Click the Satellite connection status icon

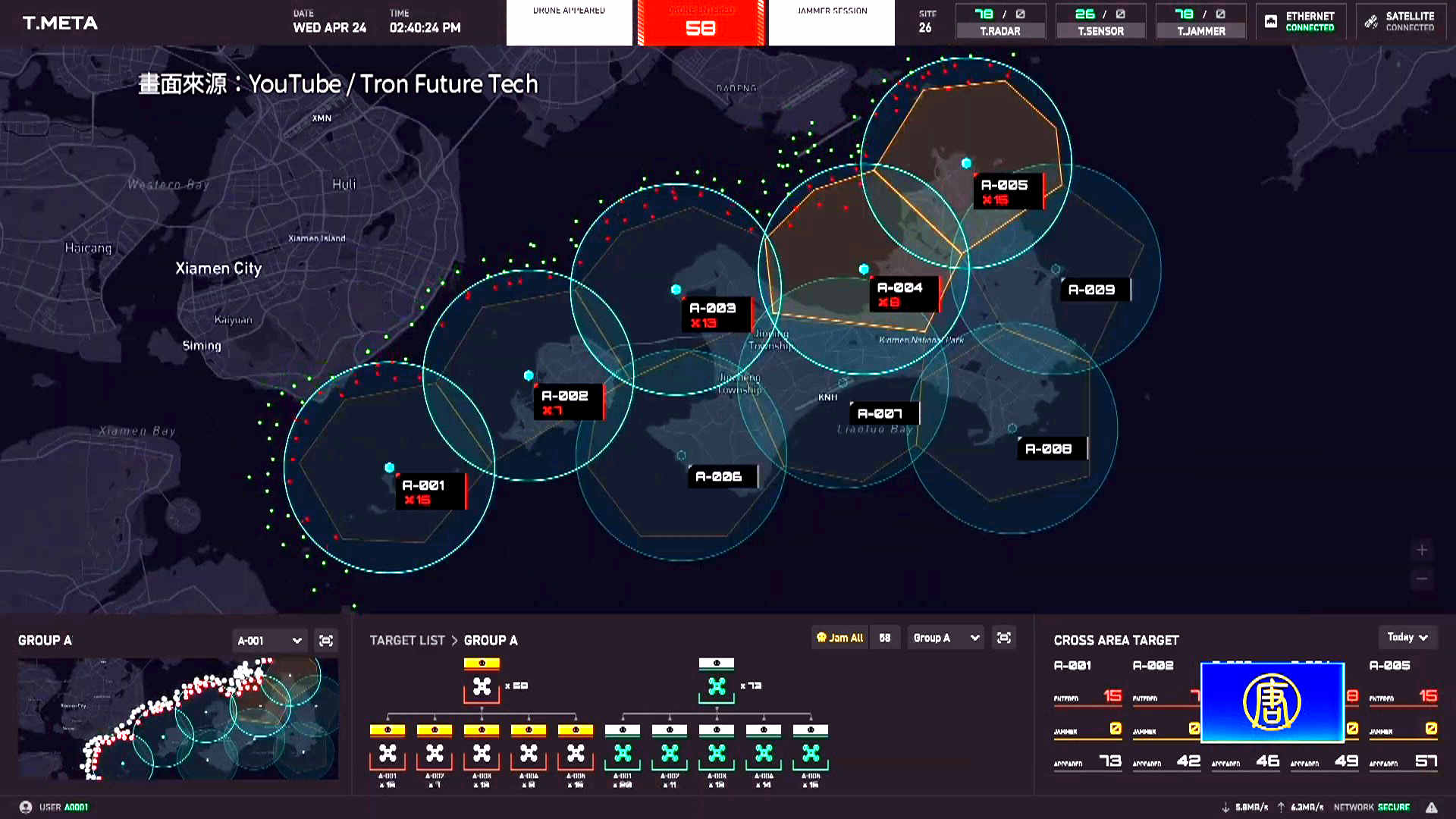(1371, 22)
